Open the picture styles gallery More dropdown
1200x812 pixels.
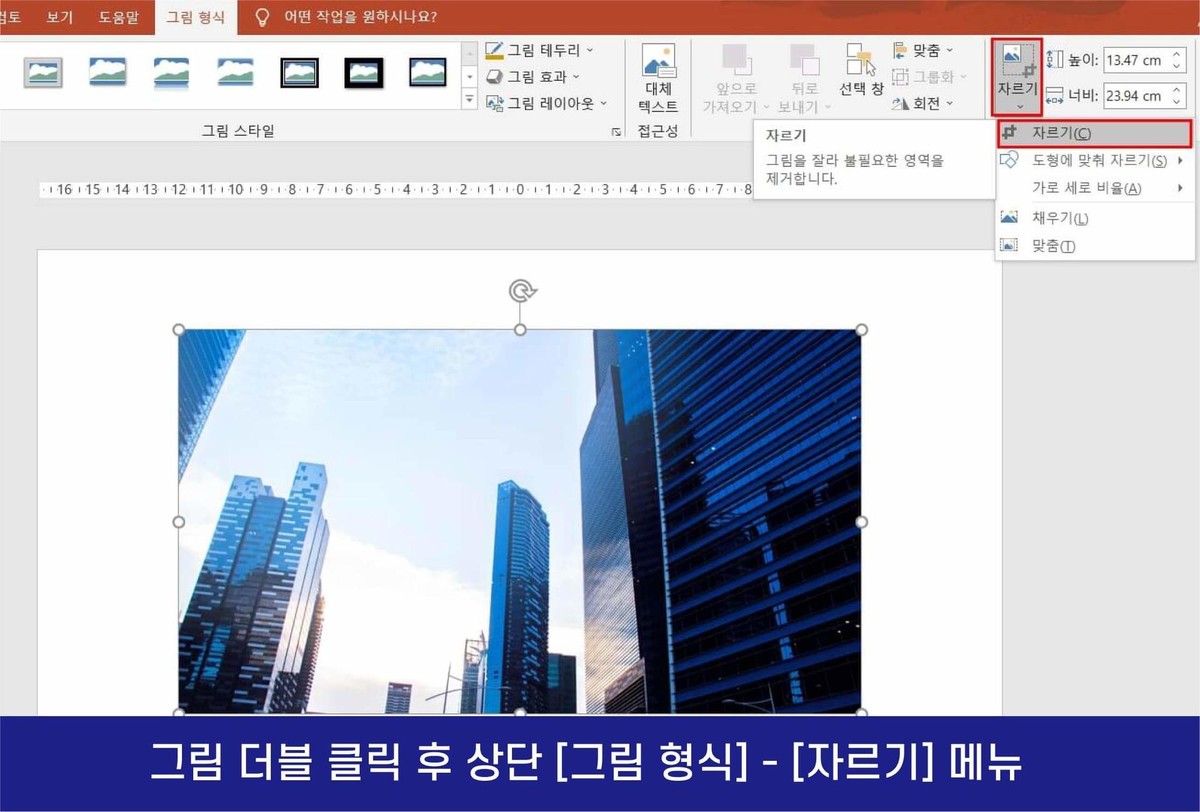(x=469, y=97)
